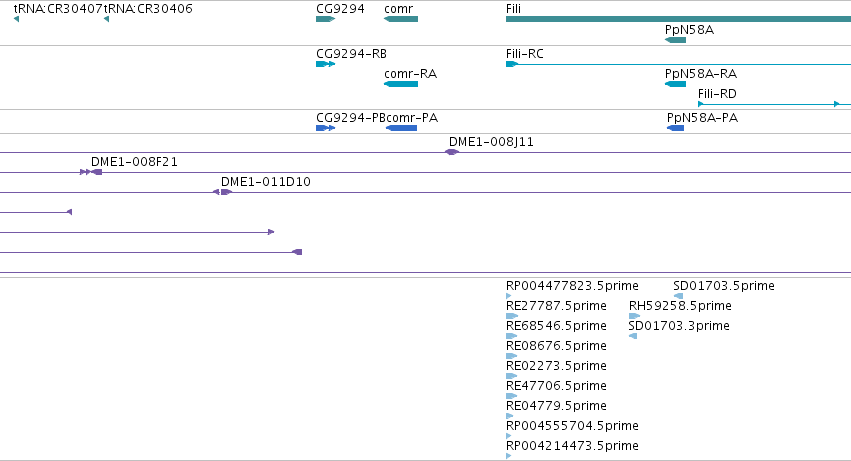Click the RP004214473.5prime EST label
Viewport: 851px width, 461px height.
point(572,446)
